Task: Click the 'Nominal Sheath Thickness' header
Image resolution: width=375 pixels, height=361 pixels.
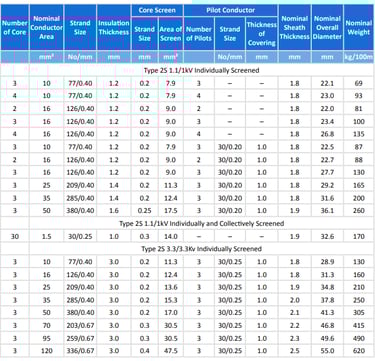Action: 294,28
